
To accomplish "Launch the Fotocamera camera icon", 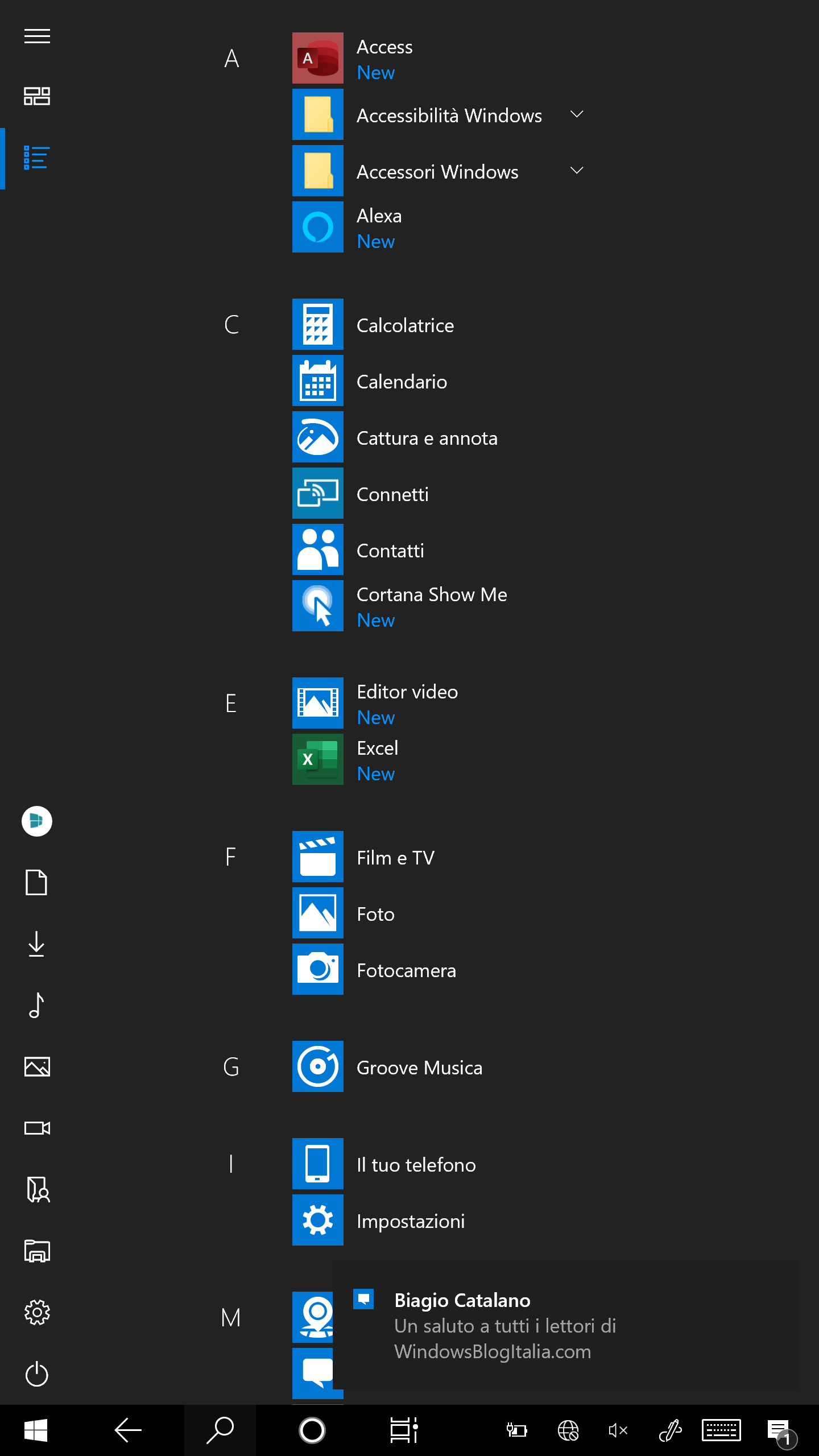I will click(x=317, y=969).
